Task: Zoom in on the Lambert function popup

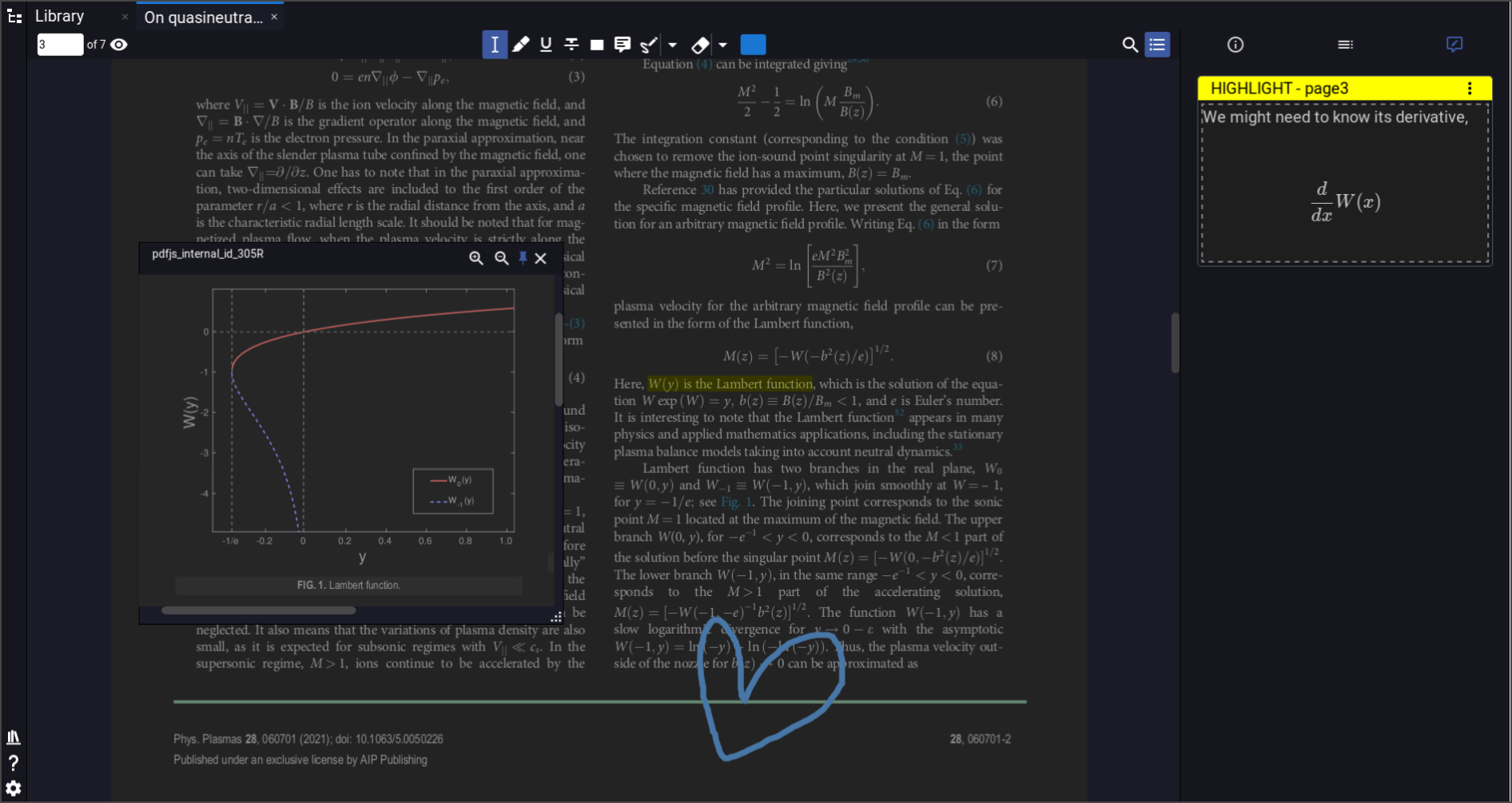Action: (475, 258)
